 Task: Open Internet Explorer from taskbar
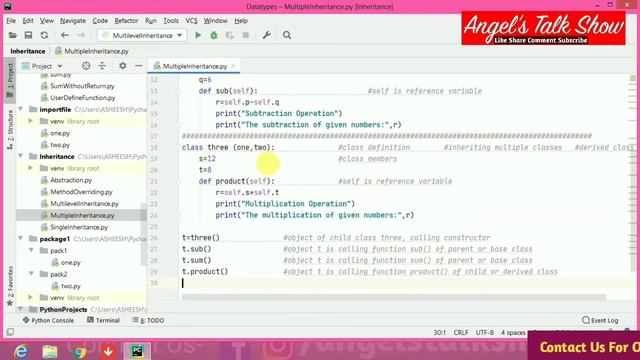pyautogui.click(x=21, y=351)
